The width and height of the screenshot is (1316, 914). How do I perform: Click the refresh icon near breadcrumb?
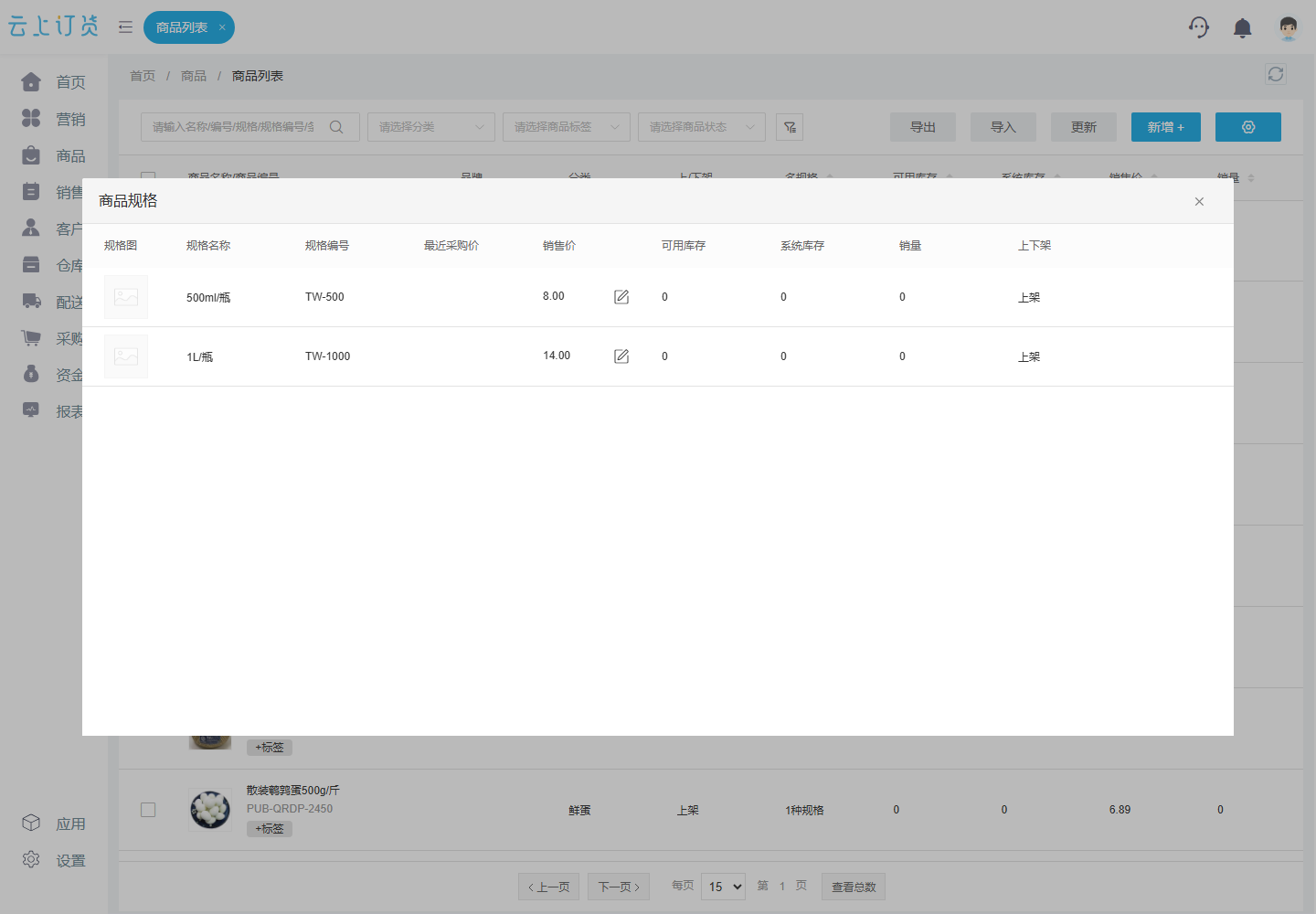click(x=1276, y=74)
